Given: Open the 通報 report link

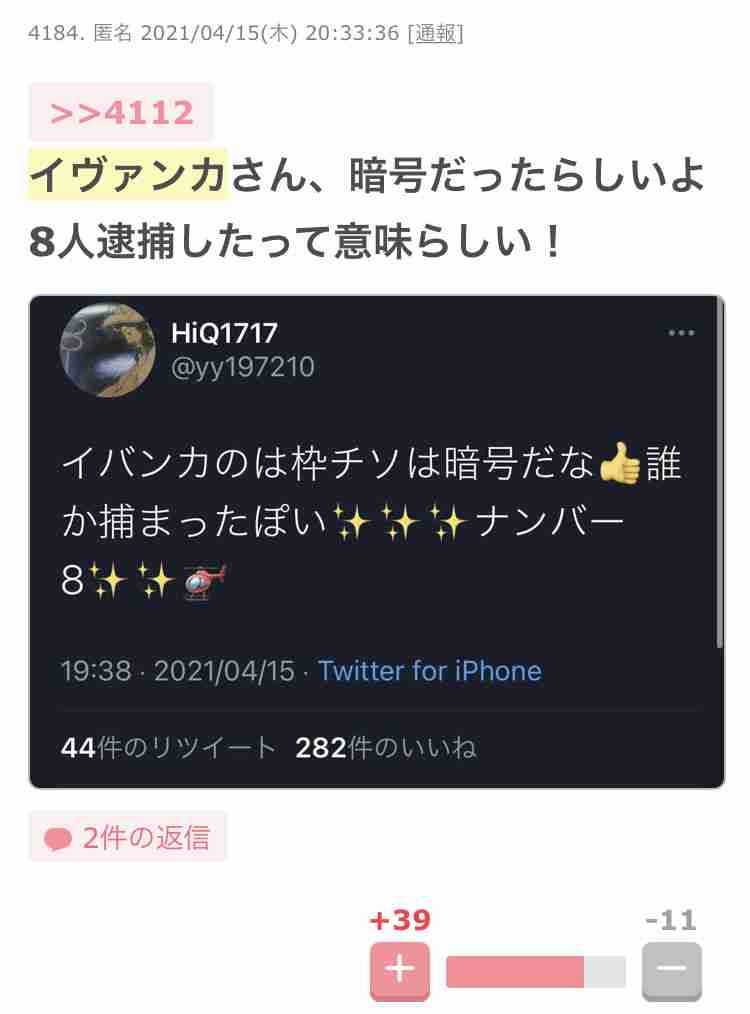Looking at the screenshot, I should click(436, 32).
